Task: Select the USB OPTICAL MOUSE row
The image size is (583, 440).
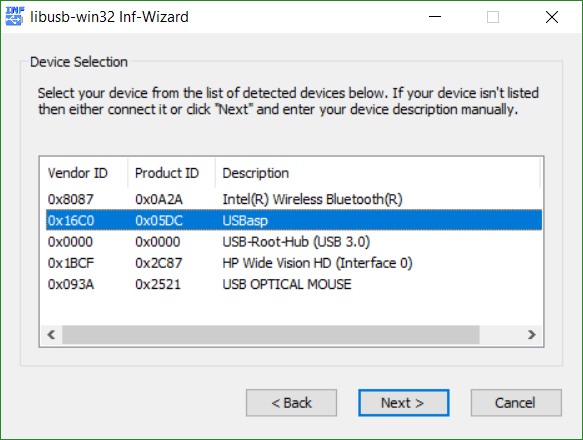Action: click(294, 284)
